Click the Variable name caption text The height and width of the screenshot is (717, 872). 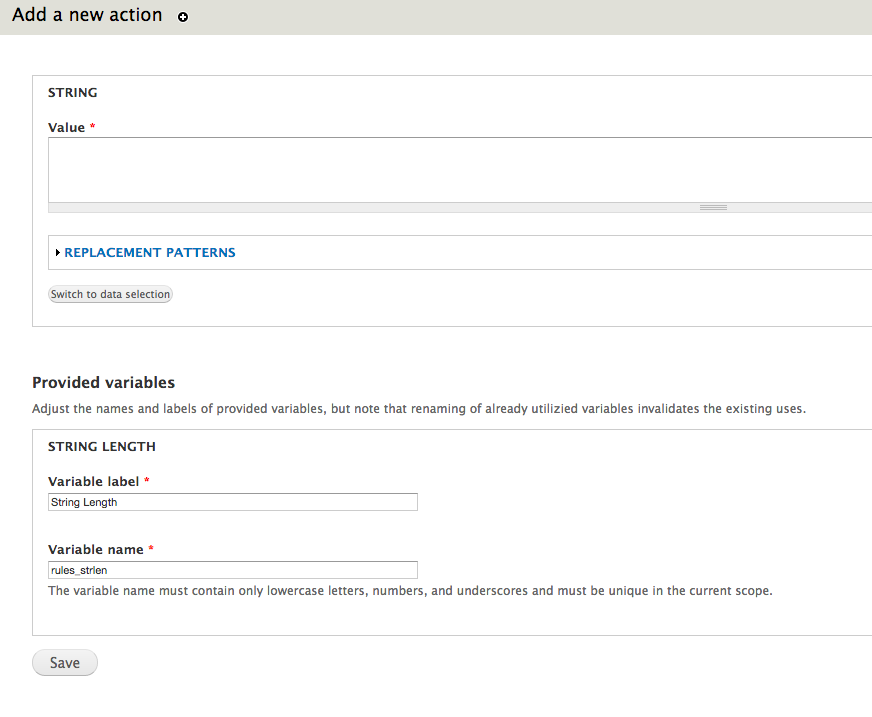click(99, 549)
